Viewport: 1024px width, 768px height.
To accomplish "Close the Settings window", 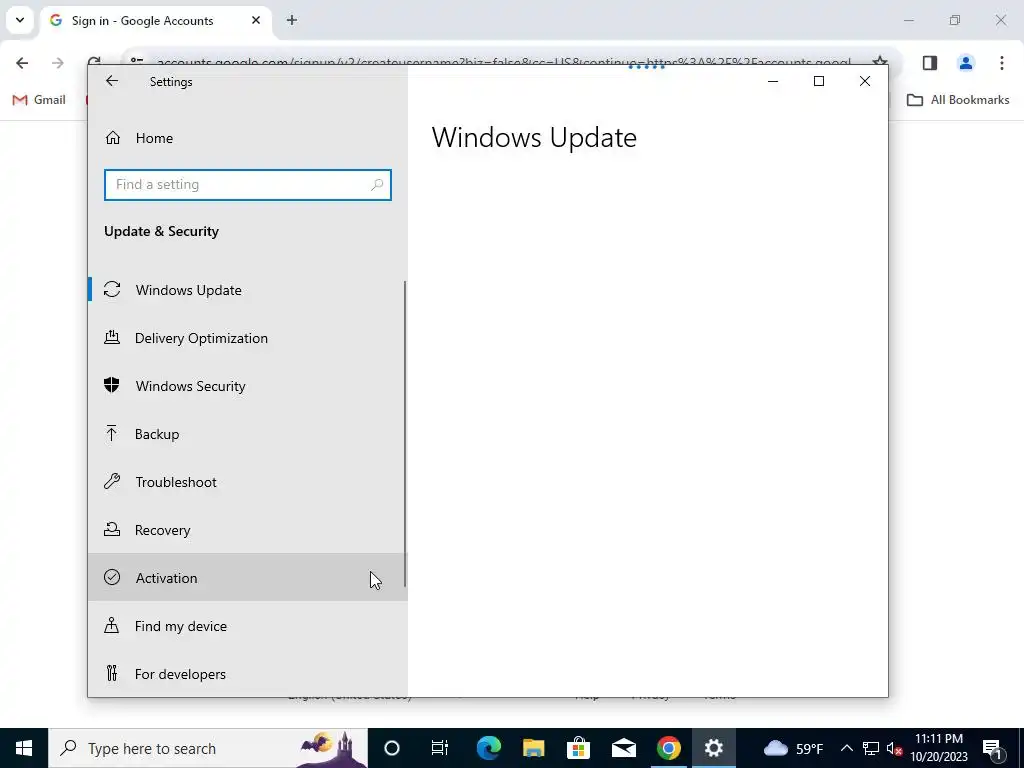I will tap(865, 81).
